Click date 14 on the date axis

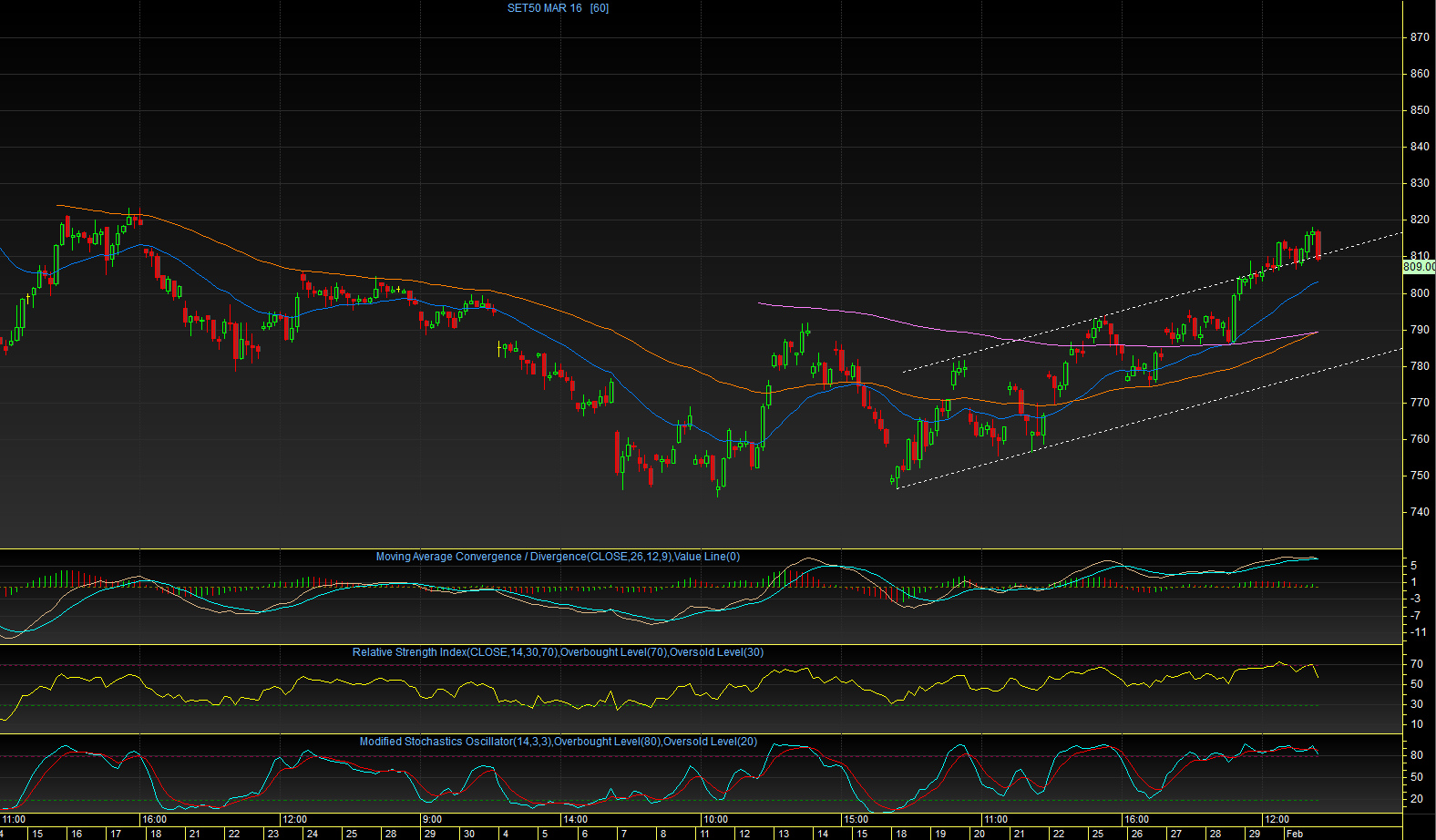822,834
